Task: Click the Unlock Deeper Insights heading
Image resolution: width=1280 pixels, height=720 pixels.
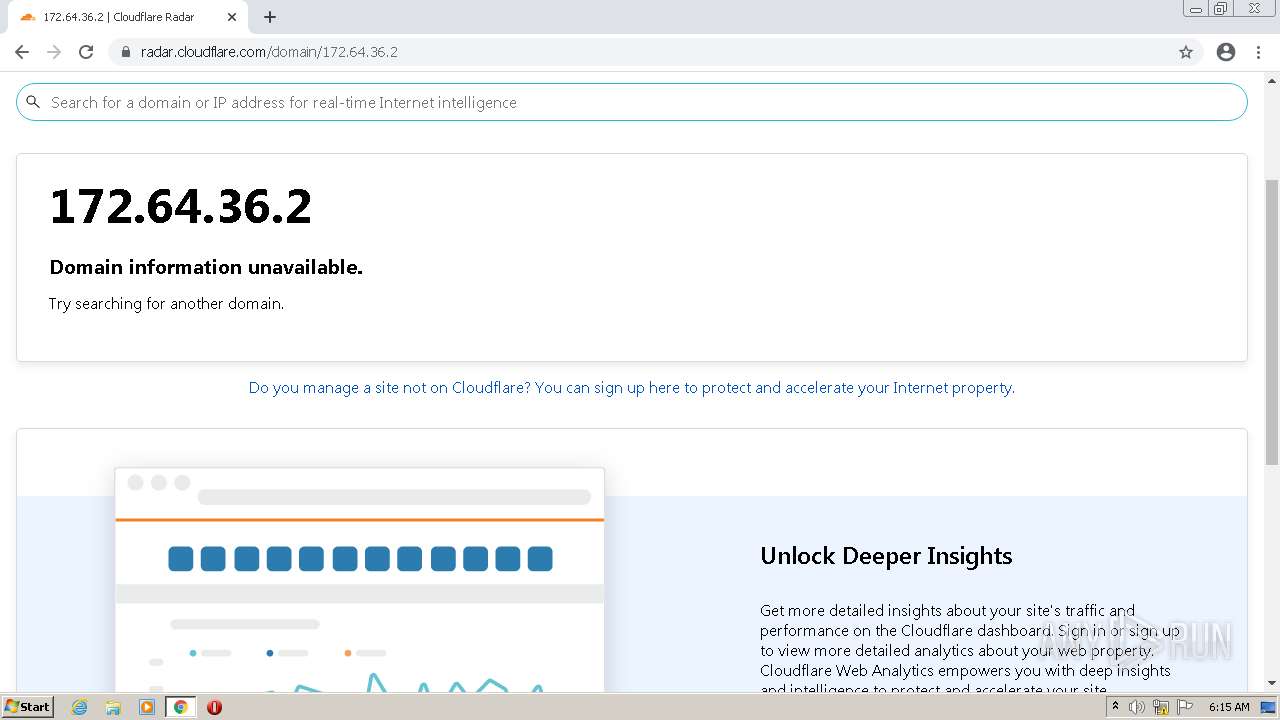Action: [886, 556]
